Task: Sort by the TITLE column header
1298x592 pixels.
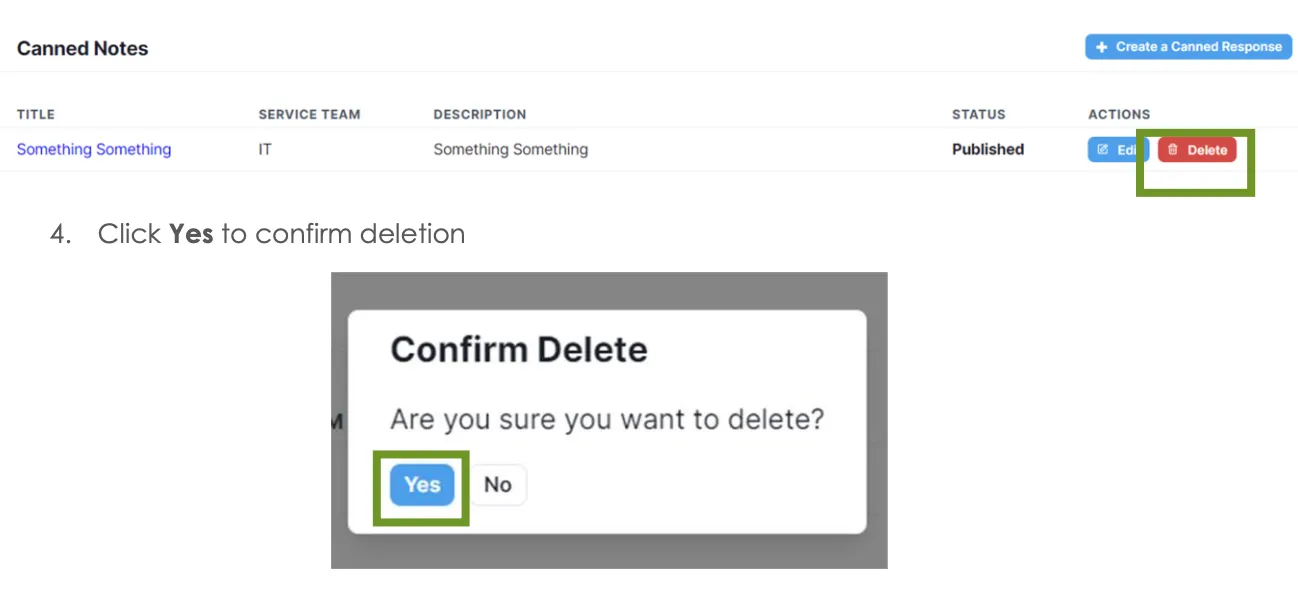Action: coord(36,114)
